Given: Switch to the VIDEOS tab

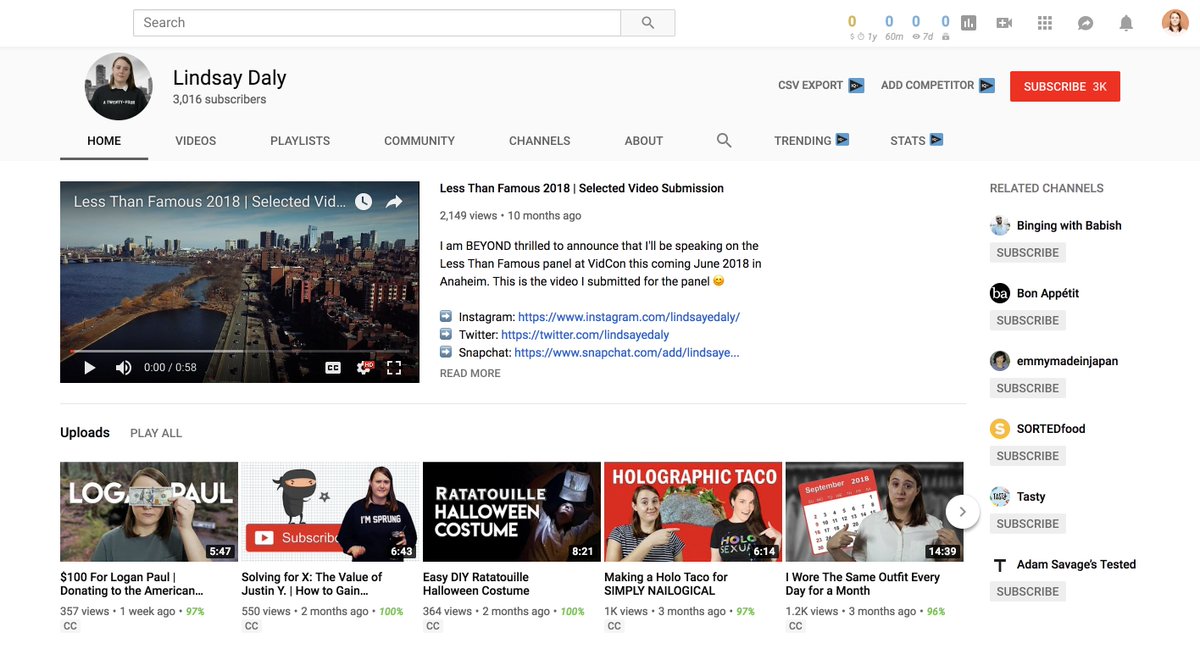Looking at the screenshot, I should (195, 141).
